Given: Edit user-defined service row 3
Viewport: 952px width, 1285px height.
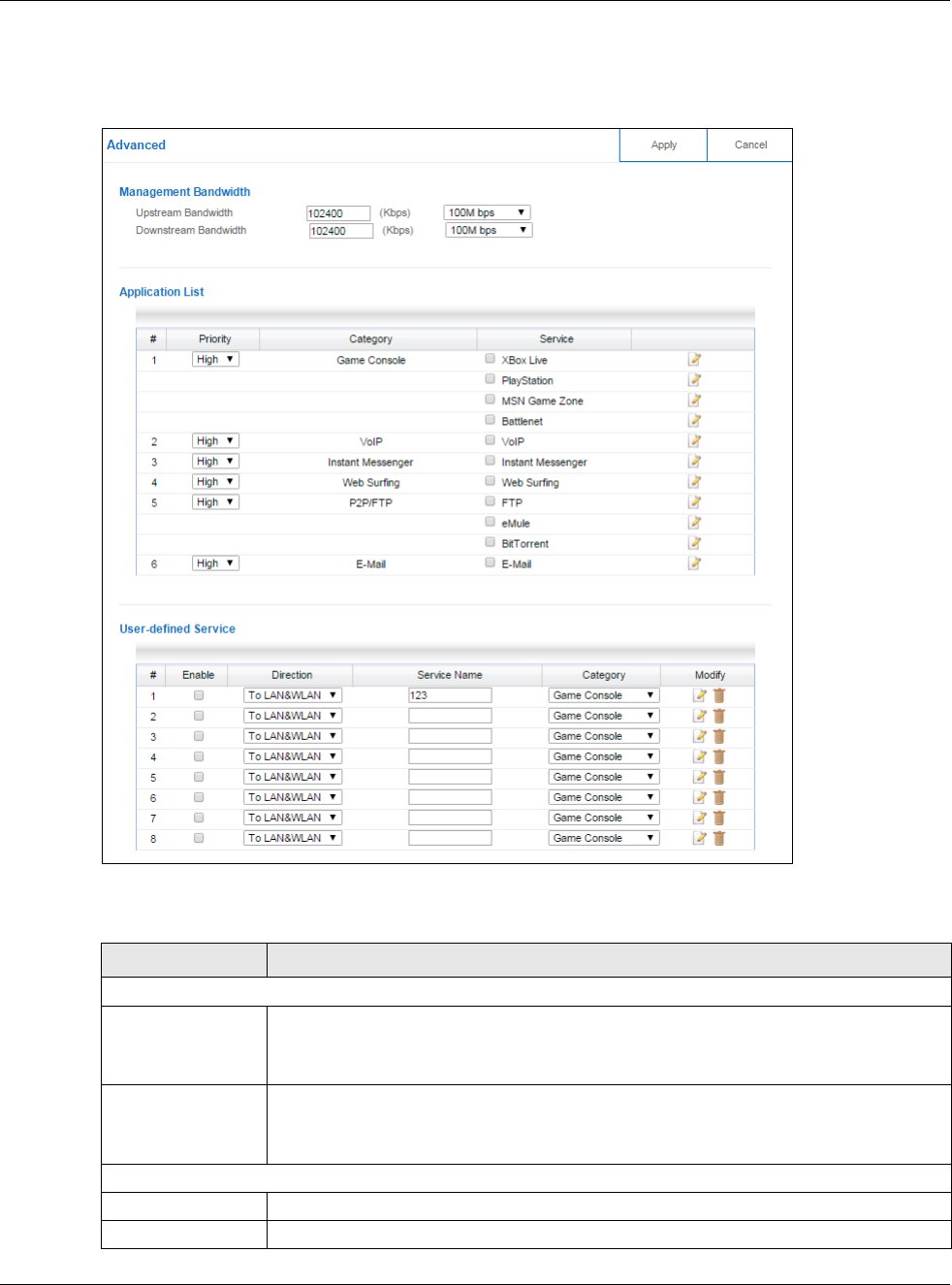Looking at the screenshot, I should tap(700, 736).
